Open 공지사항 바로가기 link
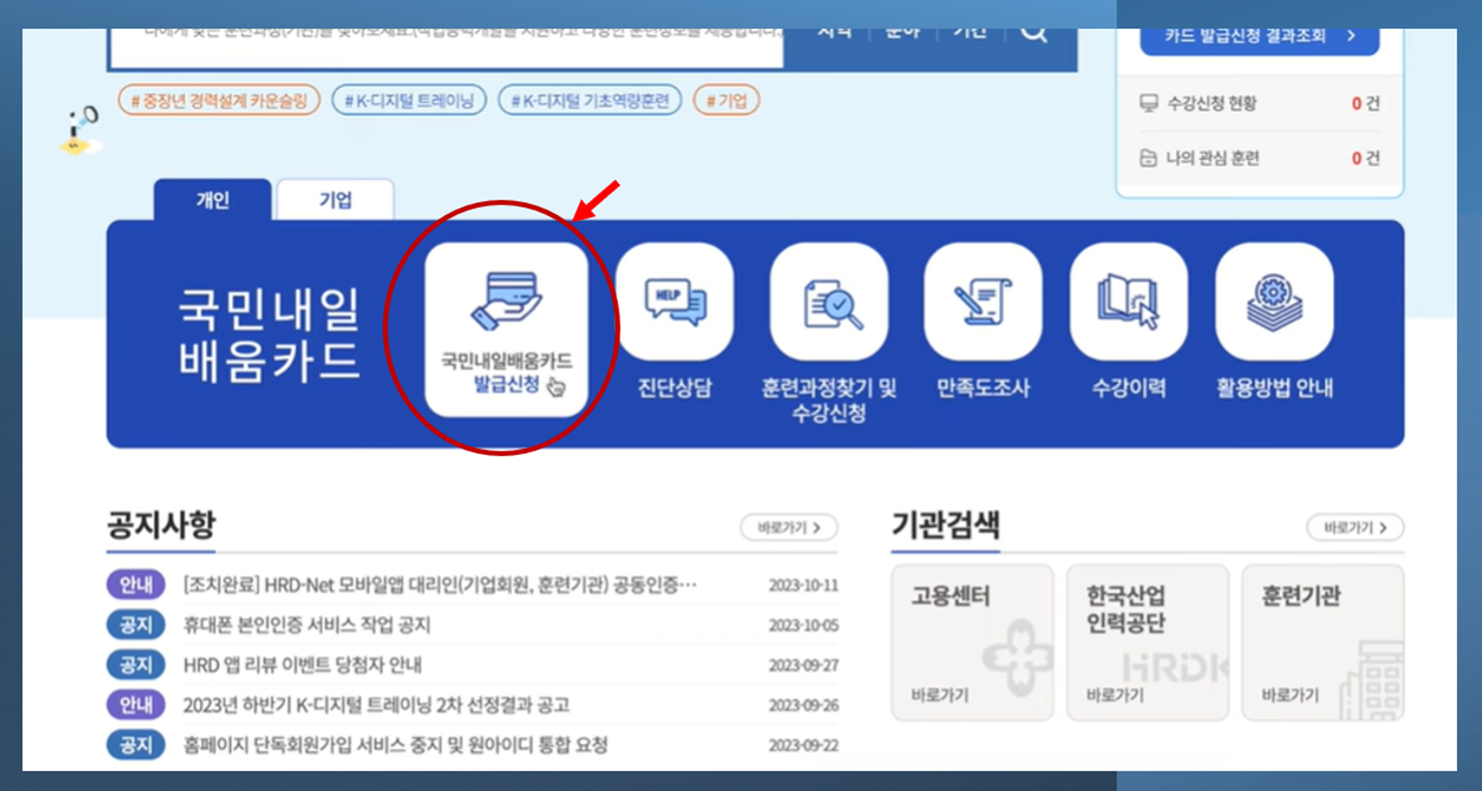The image size is (1482, 791). tap(789, 527)
